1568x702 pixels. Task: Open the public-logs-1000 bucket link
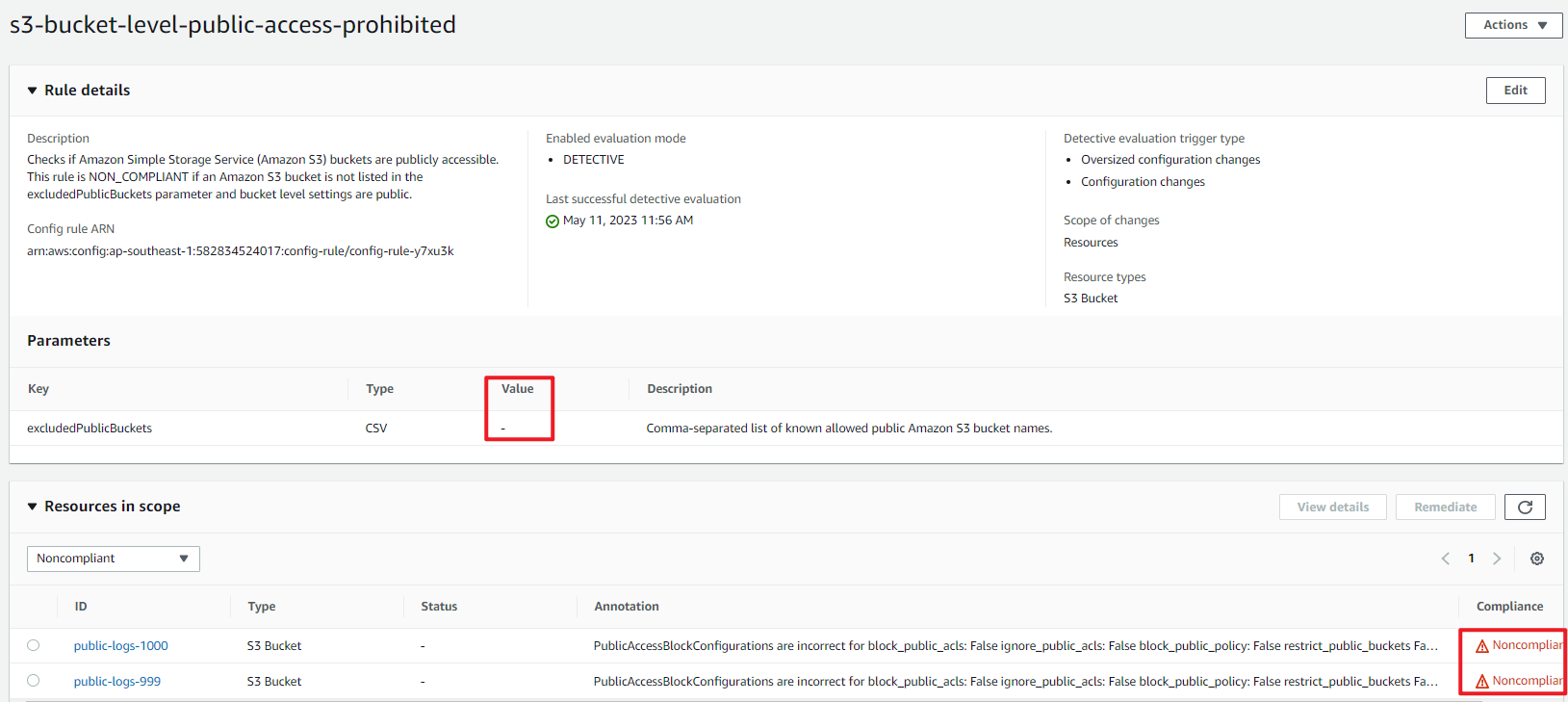click(120, 646)
